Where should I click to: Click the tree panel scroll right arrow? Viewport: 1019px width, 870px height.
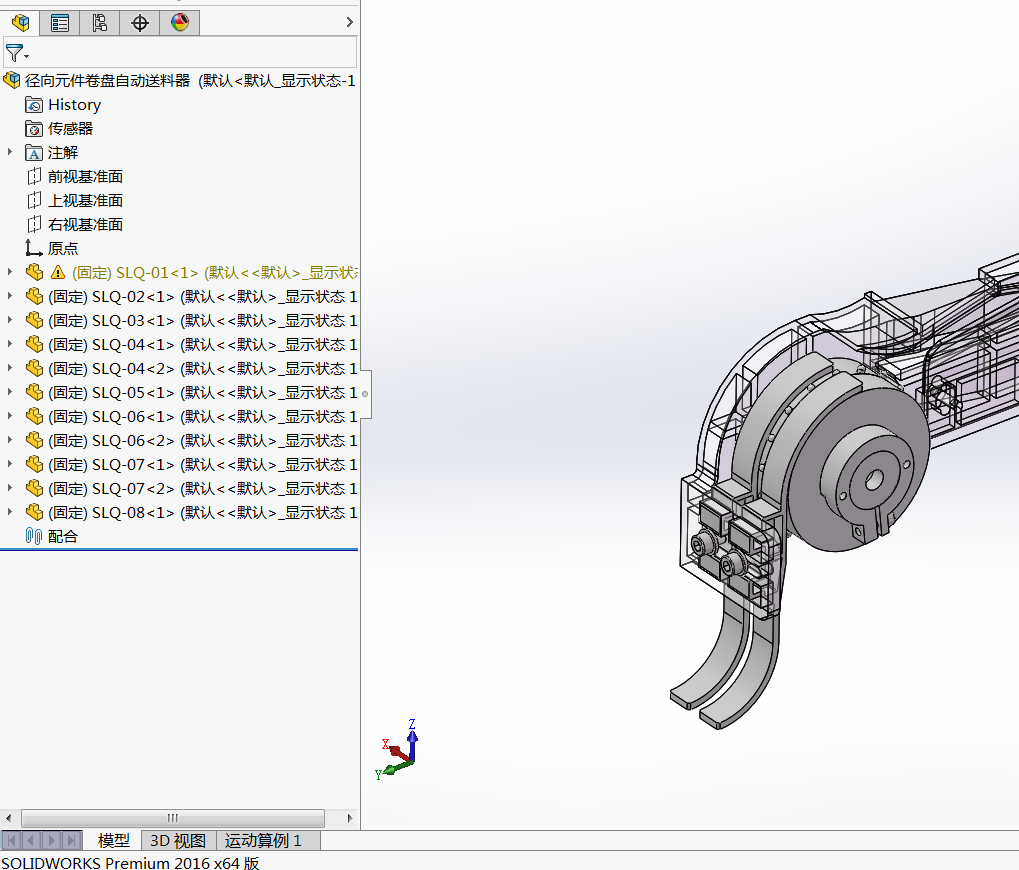coord(350,818)
